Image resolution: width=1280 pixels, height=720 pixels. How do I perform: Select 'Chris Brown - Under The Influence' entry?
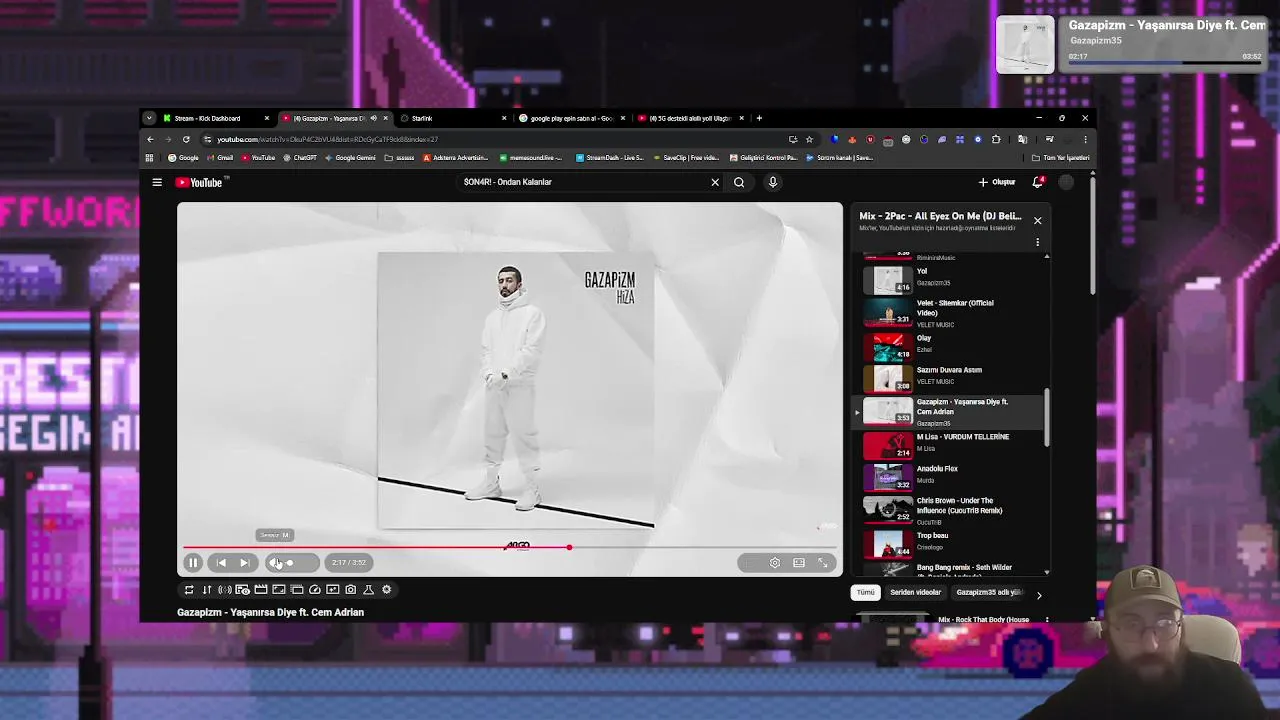click(x=950, y=510)
